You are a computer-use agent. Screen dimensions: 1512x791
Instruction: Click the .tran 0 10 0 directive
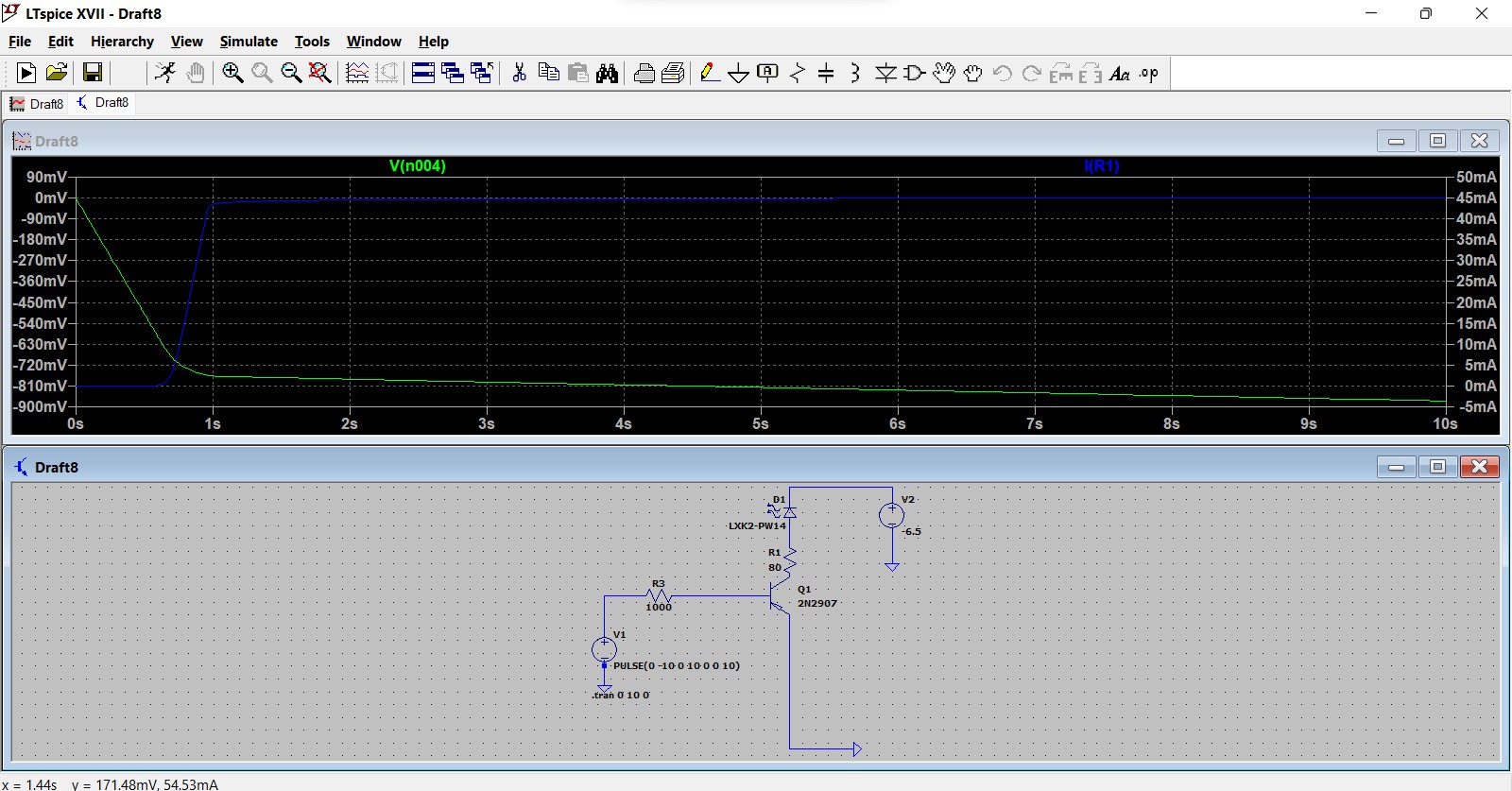621,695
